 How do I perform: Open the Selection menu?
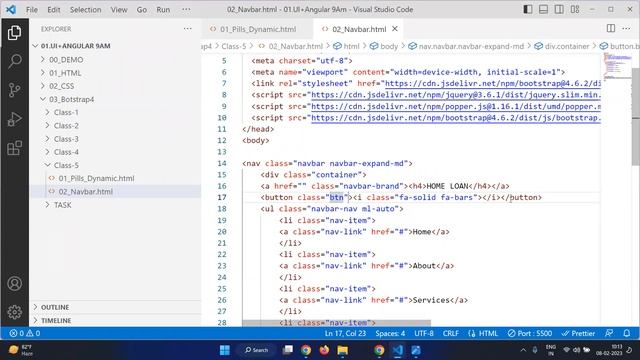85,9
